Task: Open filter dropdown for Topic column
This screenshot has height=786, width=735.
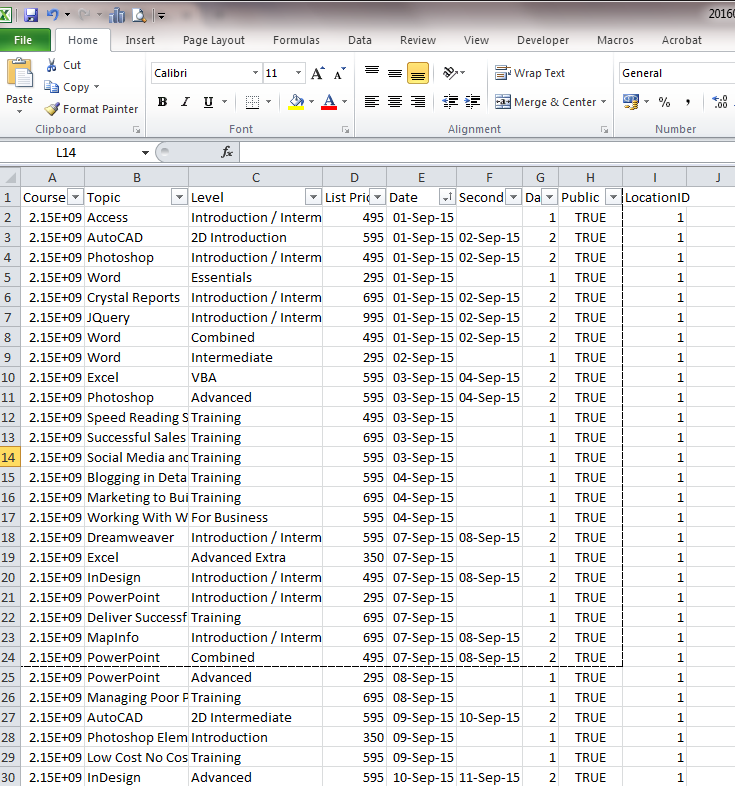Action: point(179,197)
